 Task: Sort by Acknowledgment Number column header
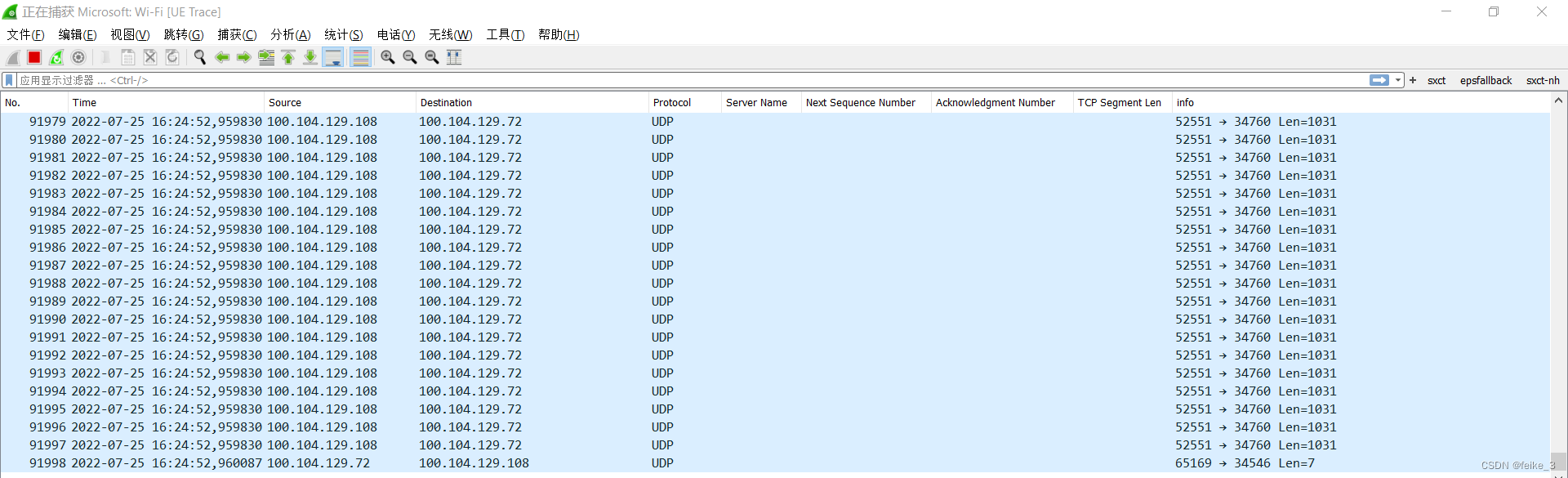pyautogui.click(x=1002, y=103)
